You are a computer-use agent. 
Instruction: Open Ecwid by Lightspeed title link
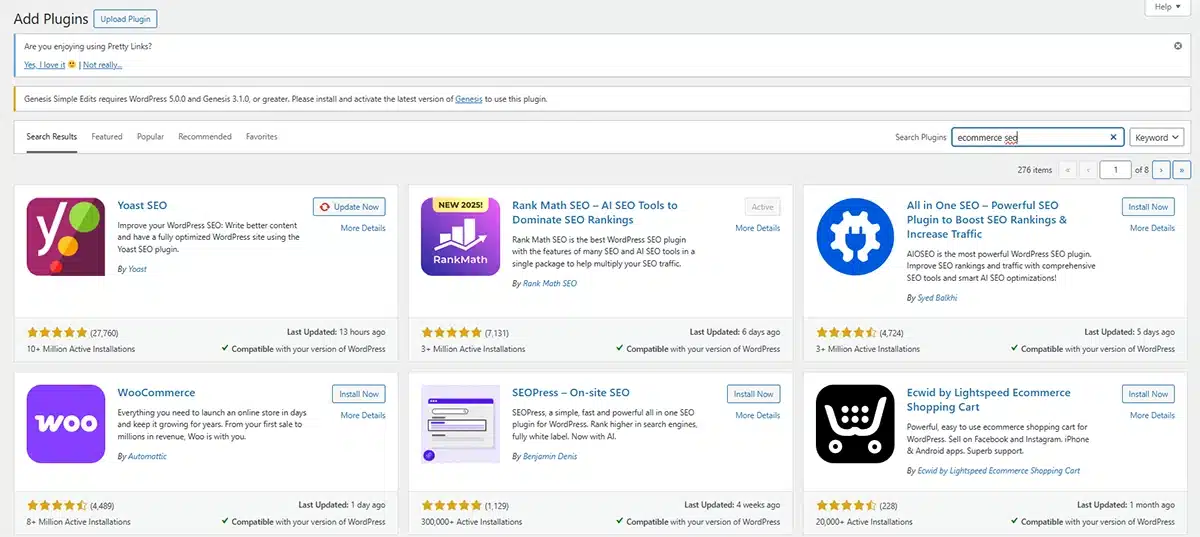989,399
